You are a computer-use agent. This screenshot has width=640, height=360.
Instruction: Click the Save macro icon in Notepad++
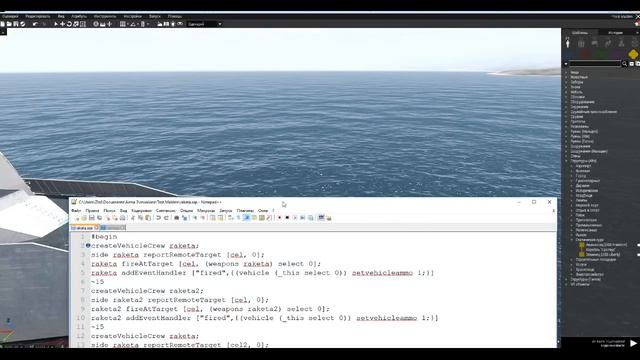click(x=310, y=218)
